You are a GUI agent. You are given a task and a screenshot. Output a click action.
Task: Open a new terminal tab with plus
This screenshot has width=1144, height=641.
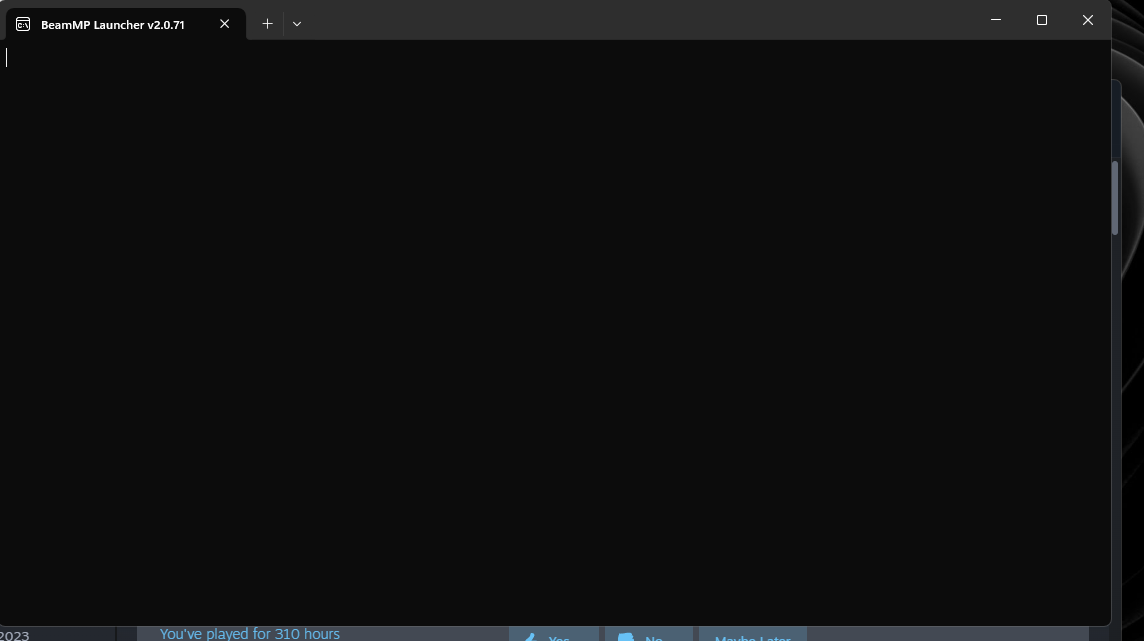[x=267, y=24]
